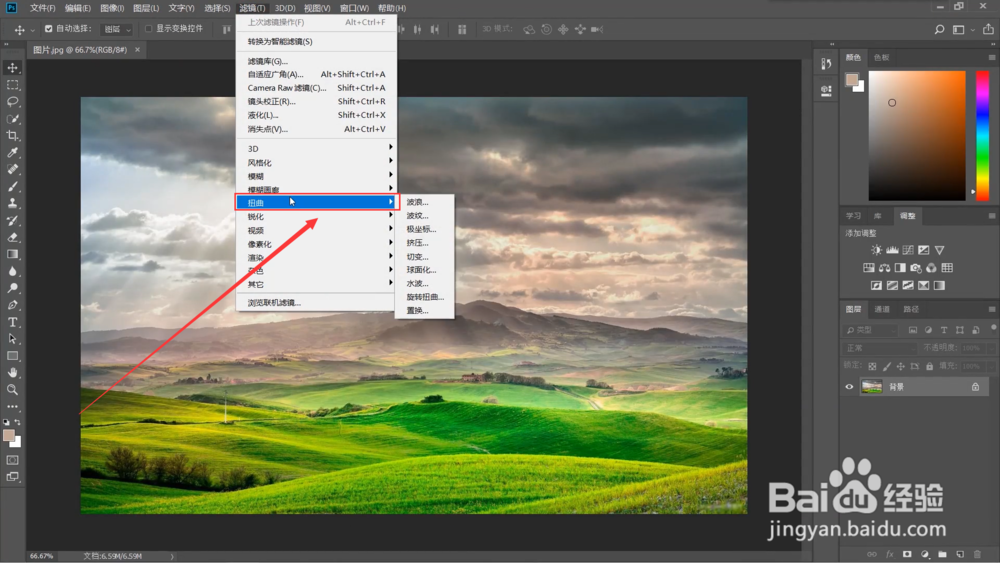Toggle the lock all padlock icon
The image size is (1000, 563).
930,366
